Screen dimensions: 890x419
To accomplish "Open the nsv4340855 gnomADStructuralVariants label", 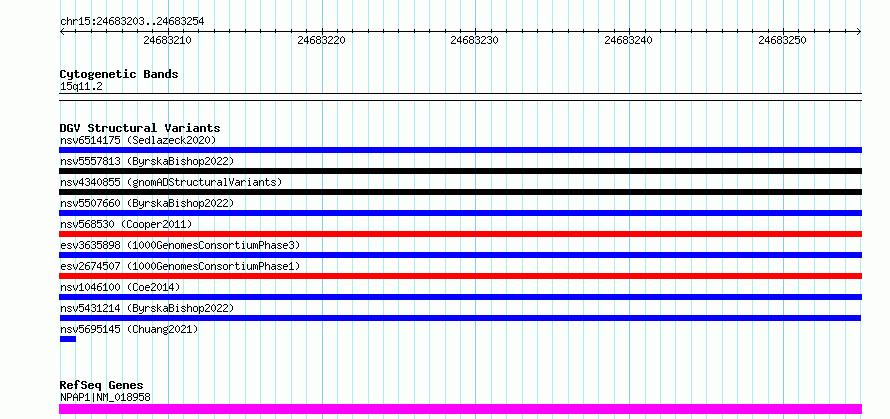I will (x=171, y=182).
